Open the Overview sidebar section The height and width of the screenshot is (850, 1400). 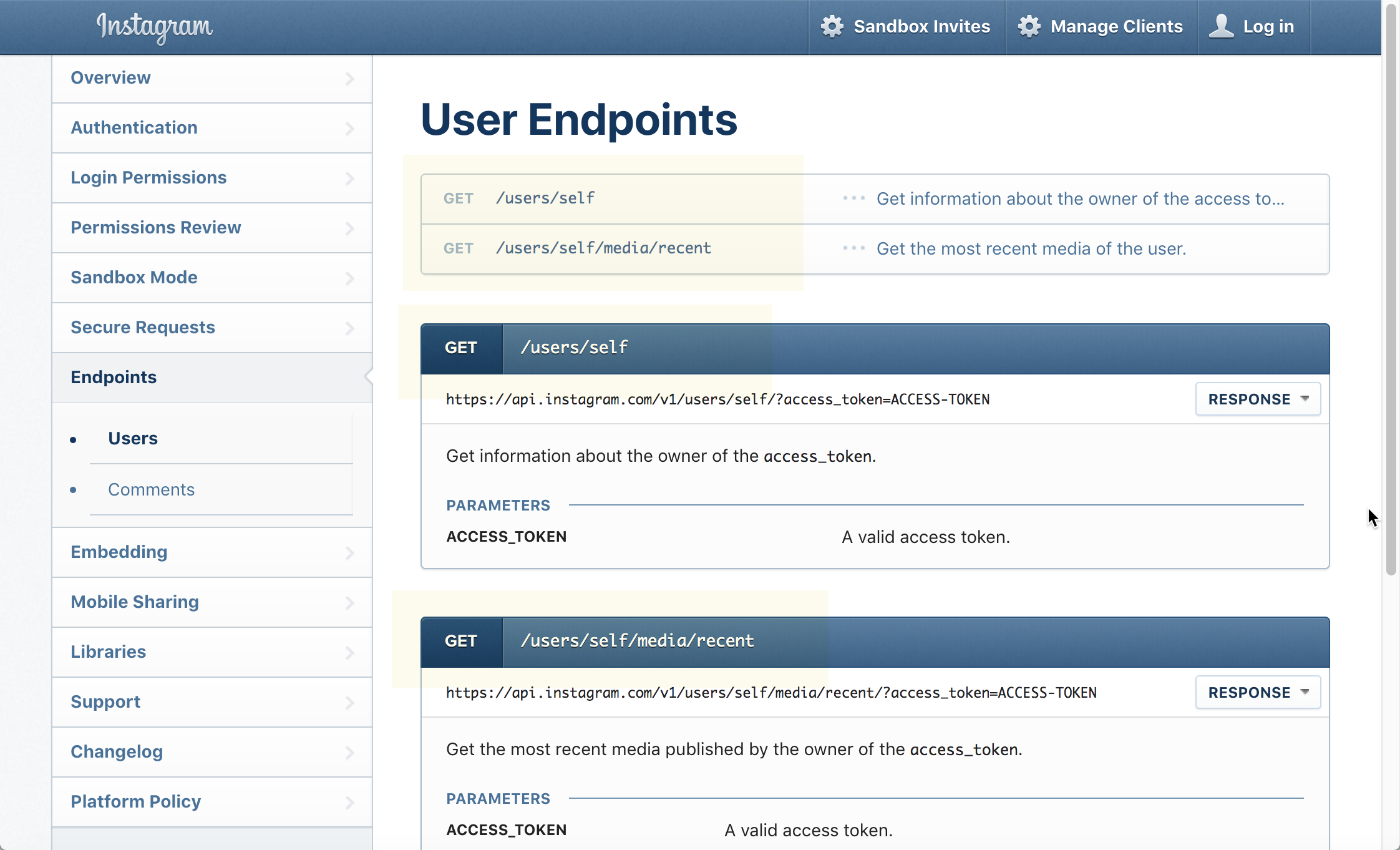[212, 78]
